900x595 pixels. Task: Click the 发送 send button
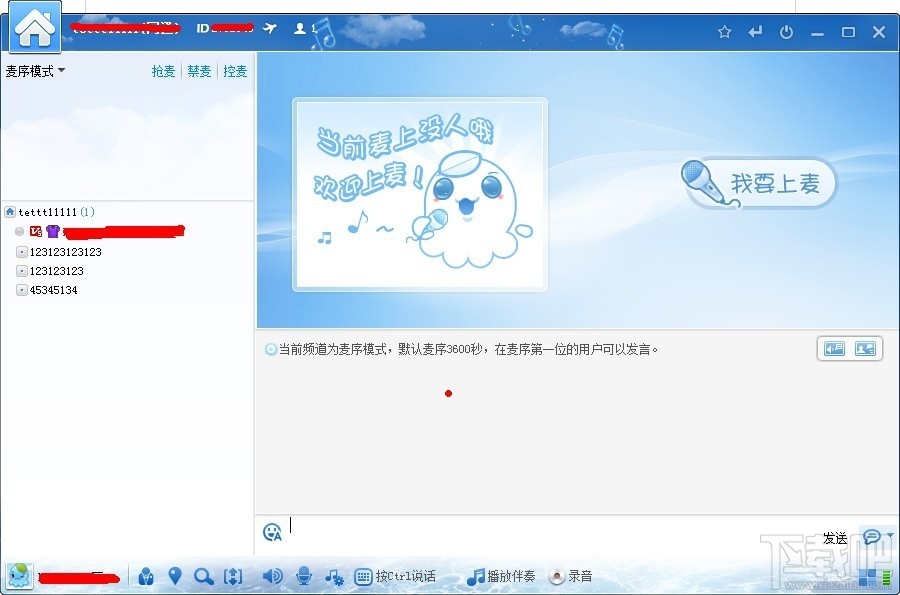click(x=833, y=538)
